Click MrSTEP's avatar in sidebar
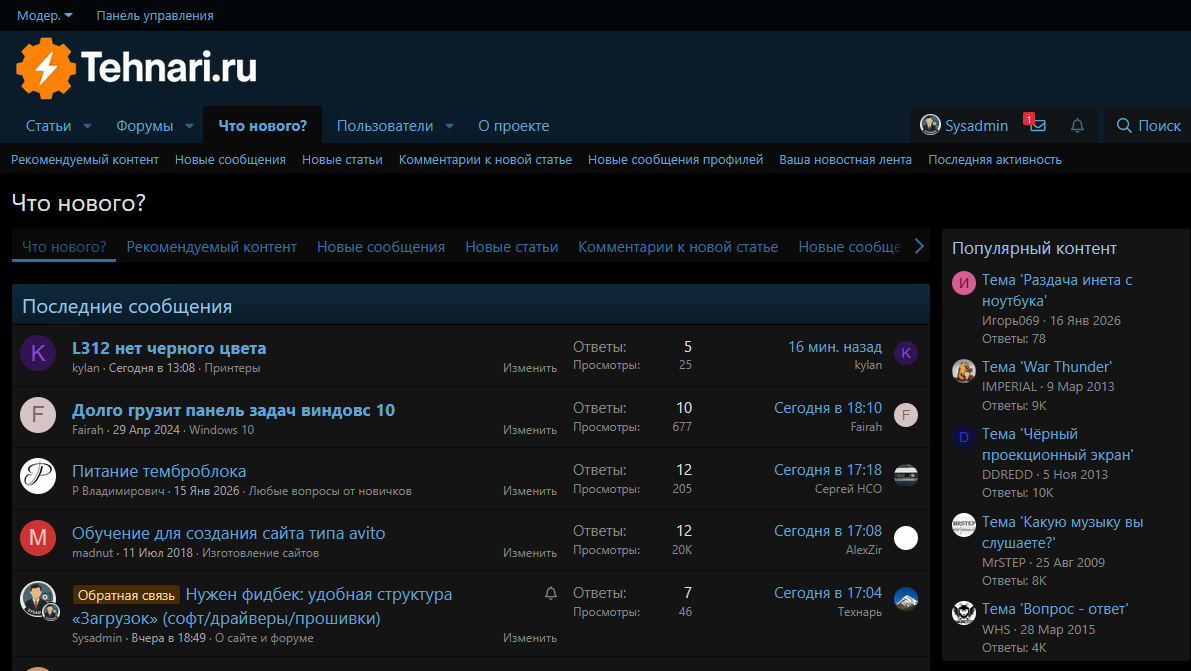The width and height of the screenshot is (1191, 671). click(964, 525)
